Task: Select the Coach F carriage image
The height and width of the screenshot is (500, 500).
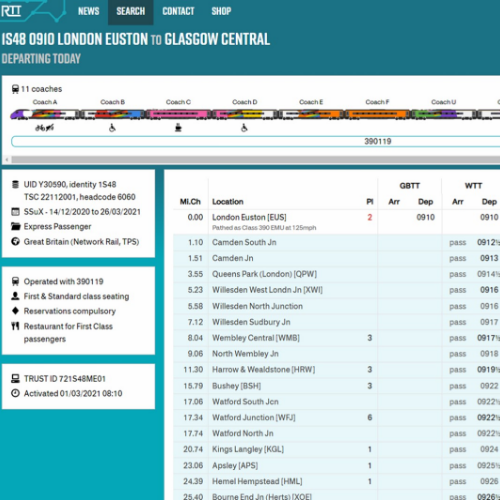Action: tap(377, 114)
